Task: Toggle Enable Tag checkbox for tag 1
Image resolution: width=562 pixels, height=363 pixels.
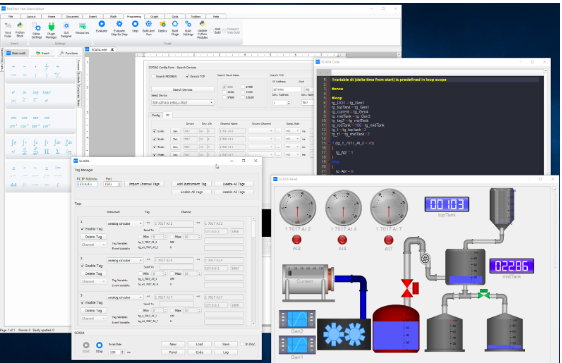Action: 82,229
